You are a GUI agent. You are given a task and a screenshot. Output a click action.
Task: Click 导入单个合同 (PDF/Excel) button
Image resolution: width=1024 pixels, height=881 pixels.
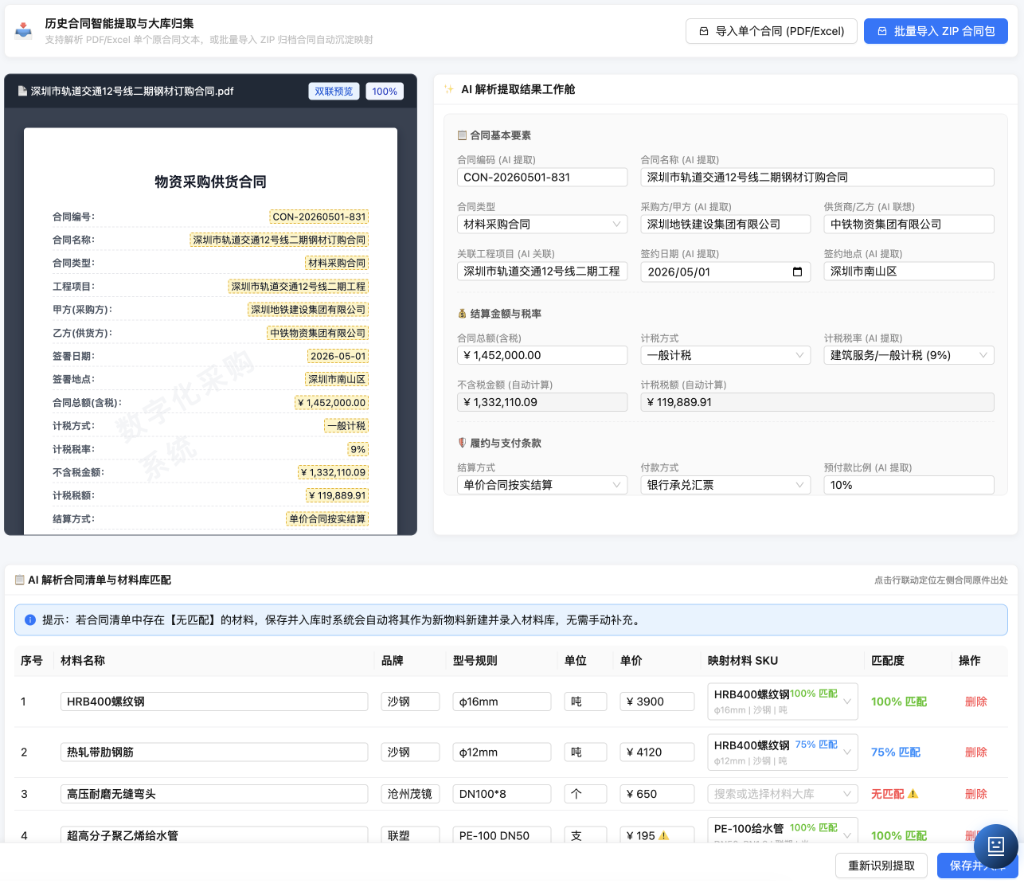tap(771, 31)
